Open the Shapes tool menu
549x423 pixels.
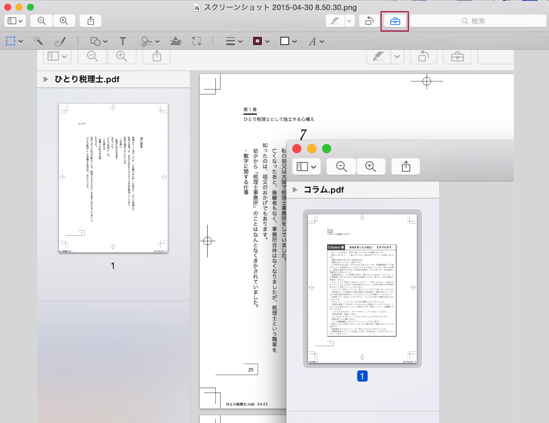(x=98, y=41)
